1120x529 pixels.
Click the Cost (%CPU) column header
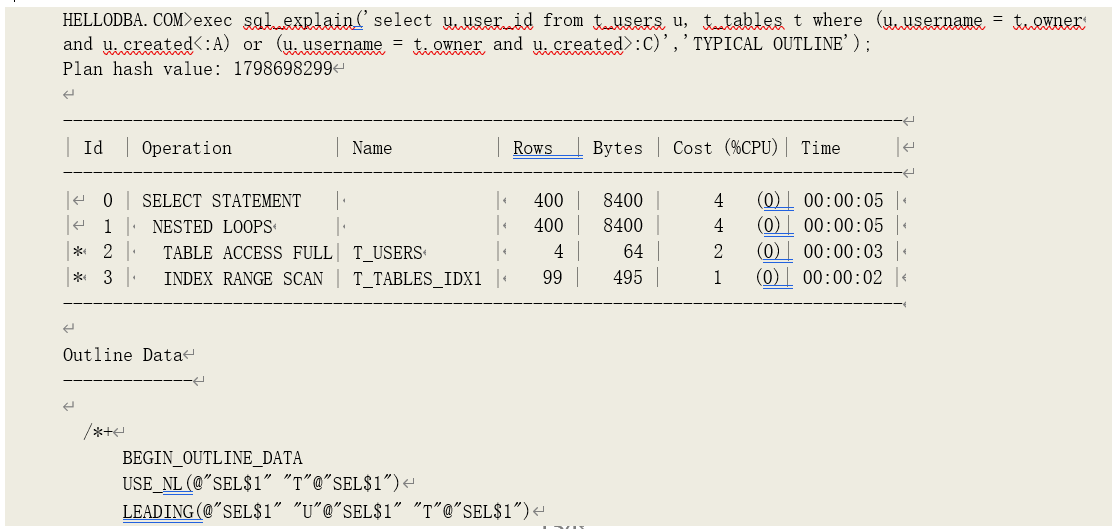[725, 148]
